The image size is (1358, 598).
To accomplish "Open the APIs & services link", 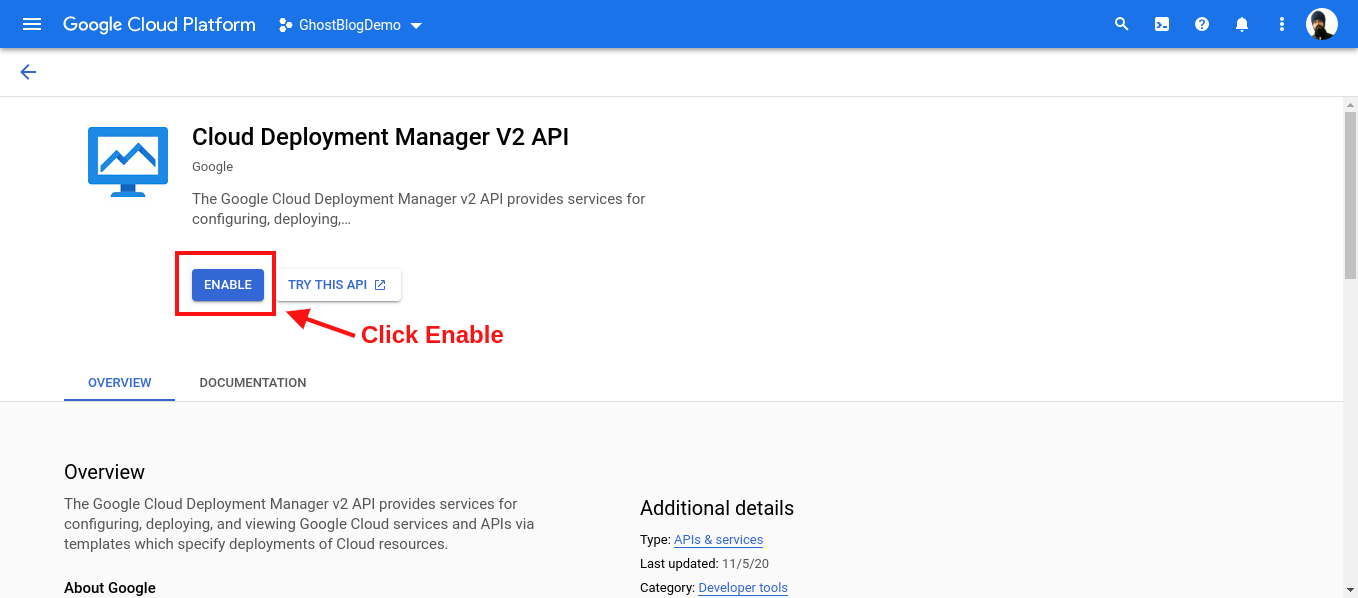I will pyautogui.click(x=718, y=540).
